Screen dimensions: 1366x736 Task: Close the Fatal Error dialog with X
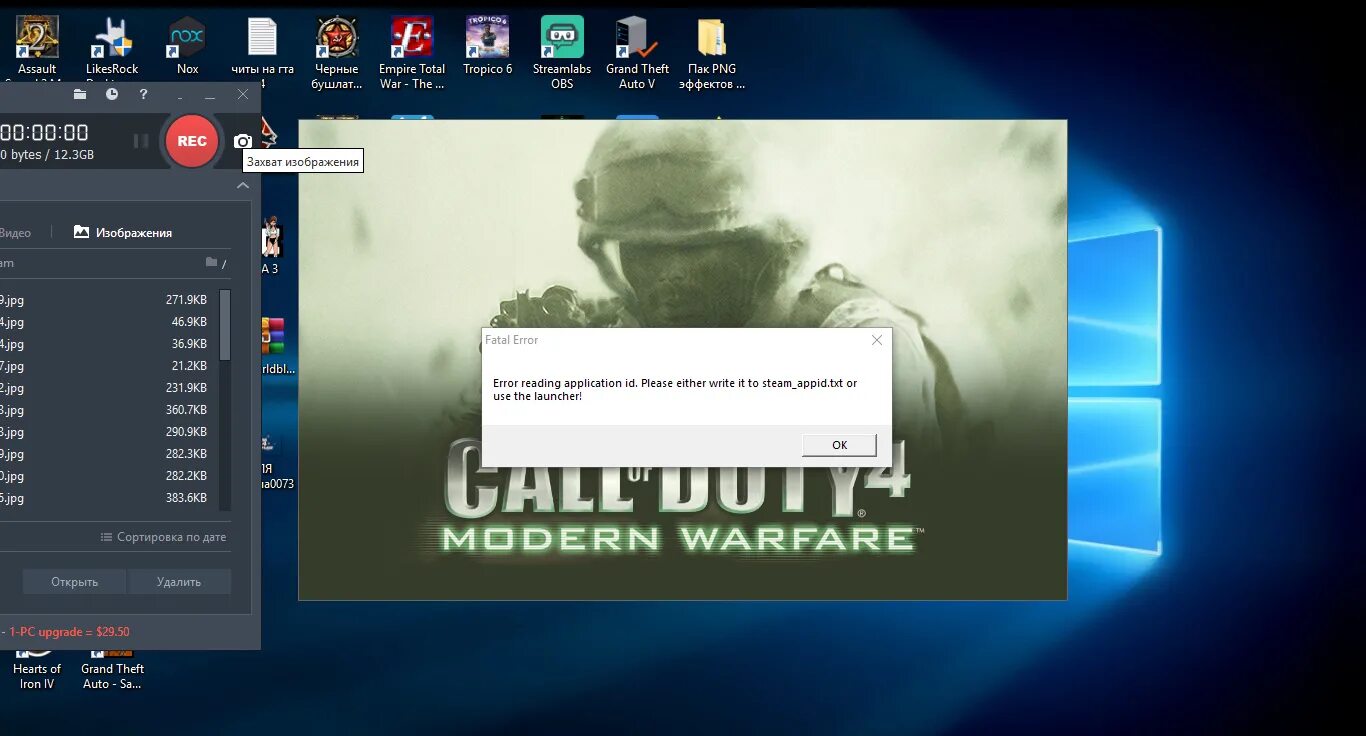(x=877, y=340)
